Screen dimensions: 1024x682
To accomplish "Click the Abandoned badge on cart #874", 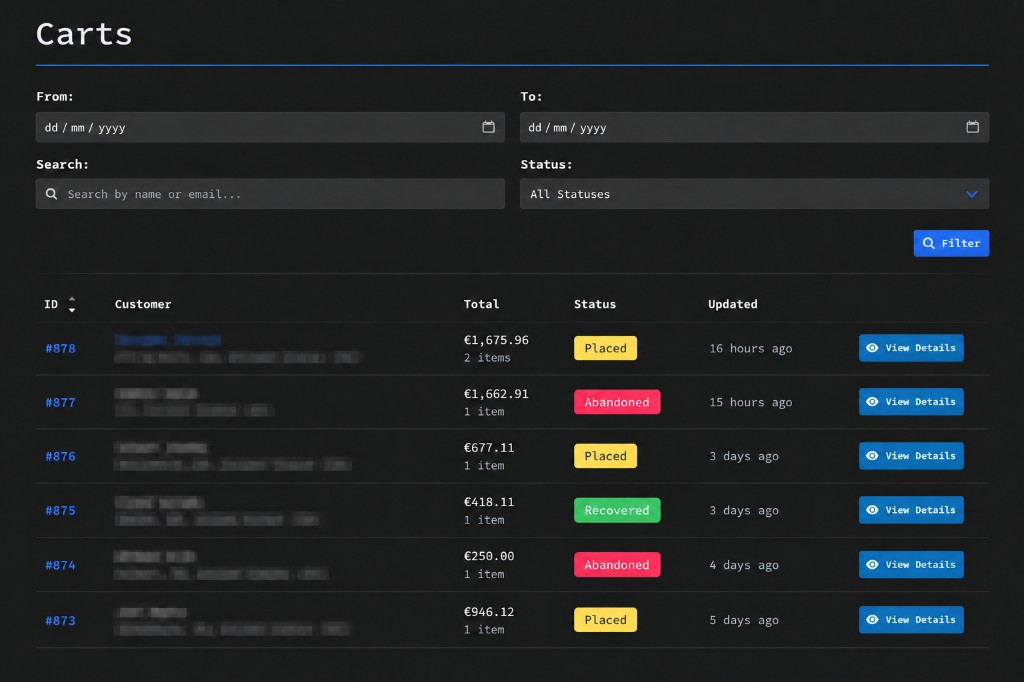I will [617, 564].
